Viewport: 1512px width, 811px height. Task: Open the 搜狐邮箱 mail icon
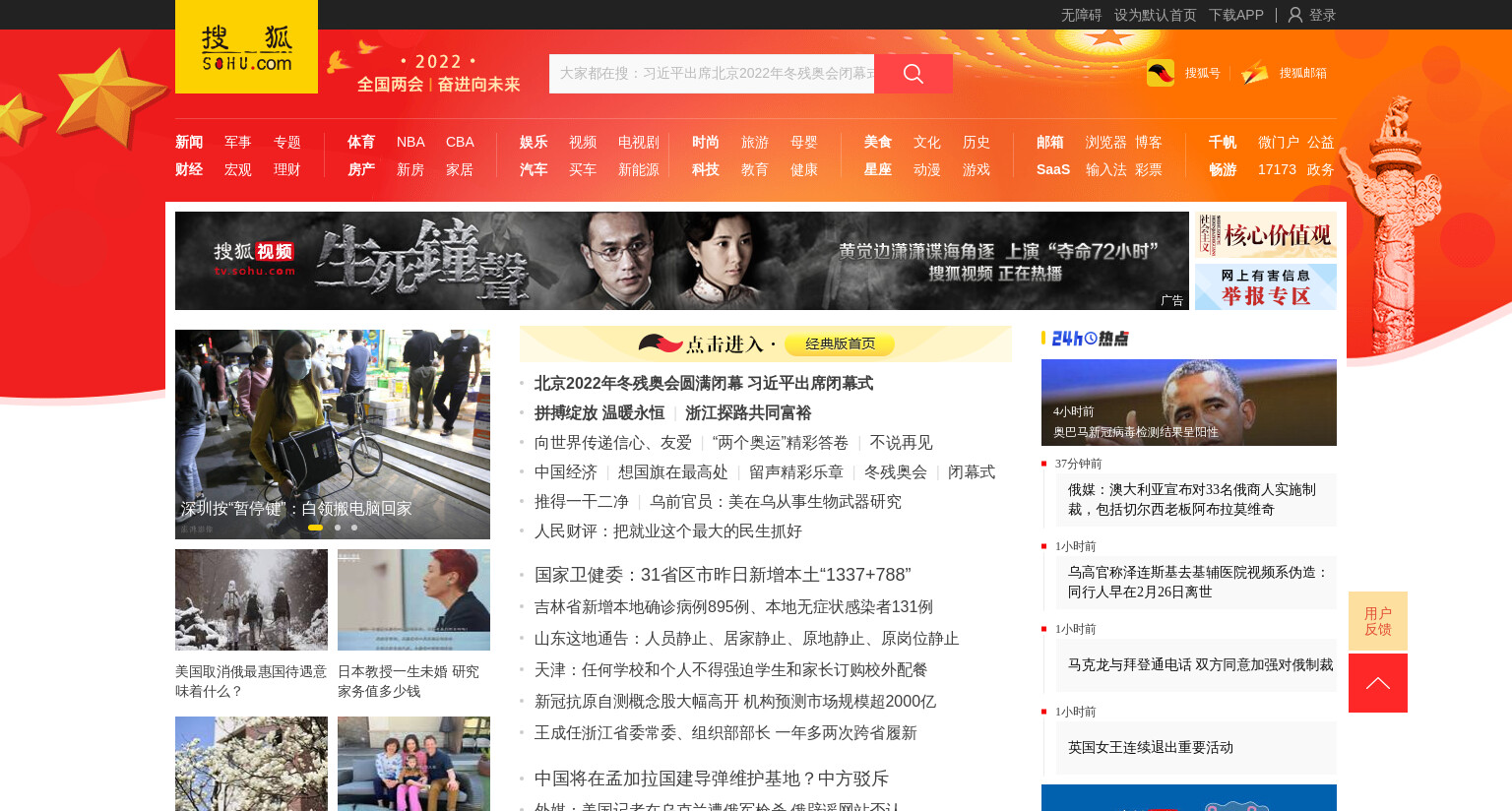[x=1255, y=73]
